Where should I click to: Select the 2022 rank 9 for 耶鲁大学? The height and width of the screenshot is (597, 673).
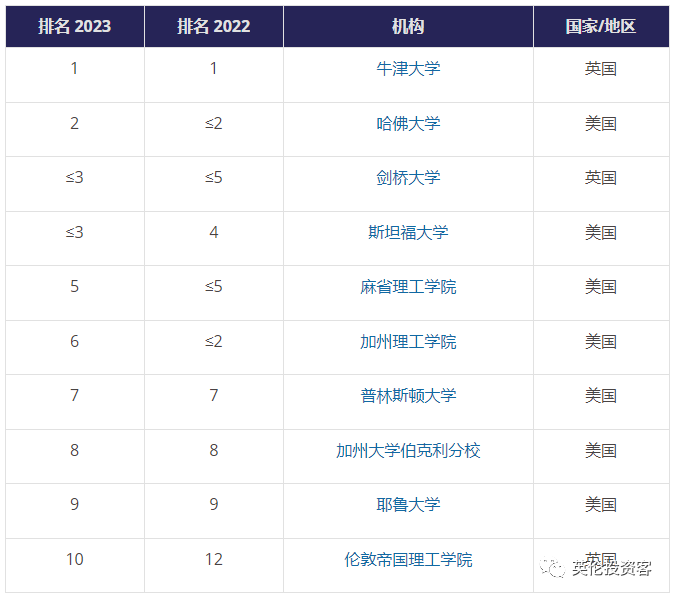point(214,504)
